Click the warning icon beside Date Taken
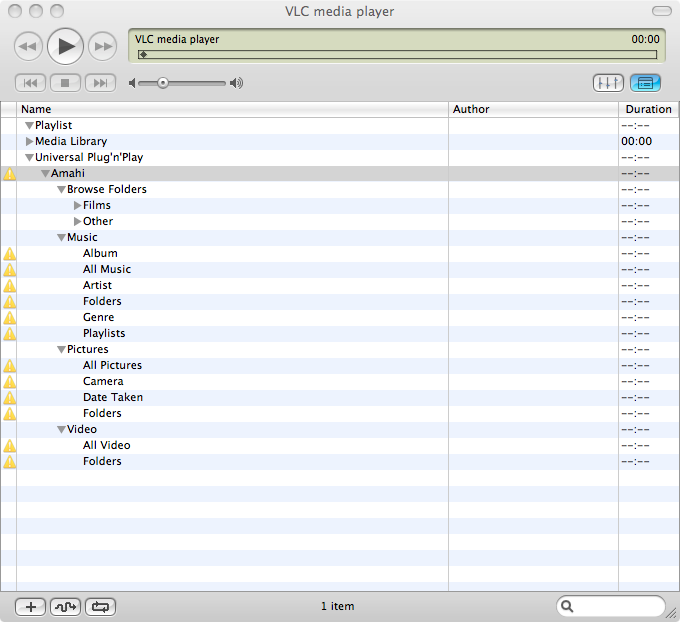 pos(10,398)
